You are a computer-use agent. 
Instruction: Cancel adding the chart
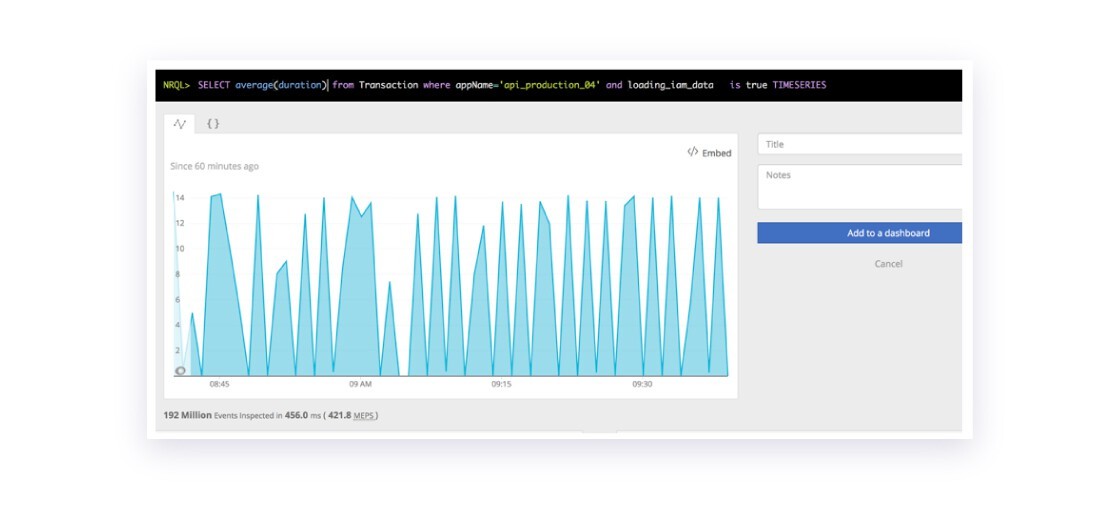point(889,264)
